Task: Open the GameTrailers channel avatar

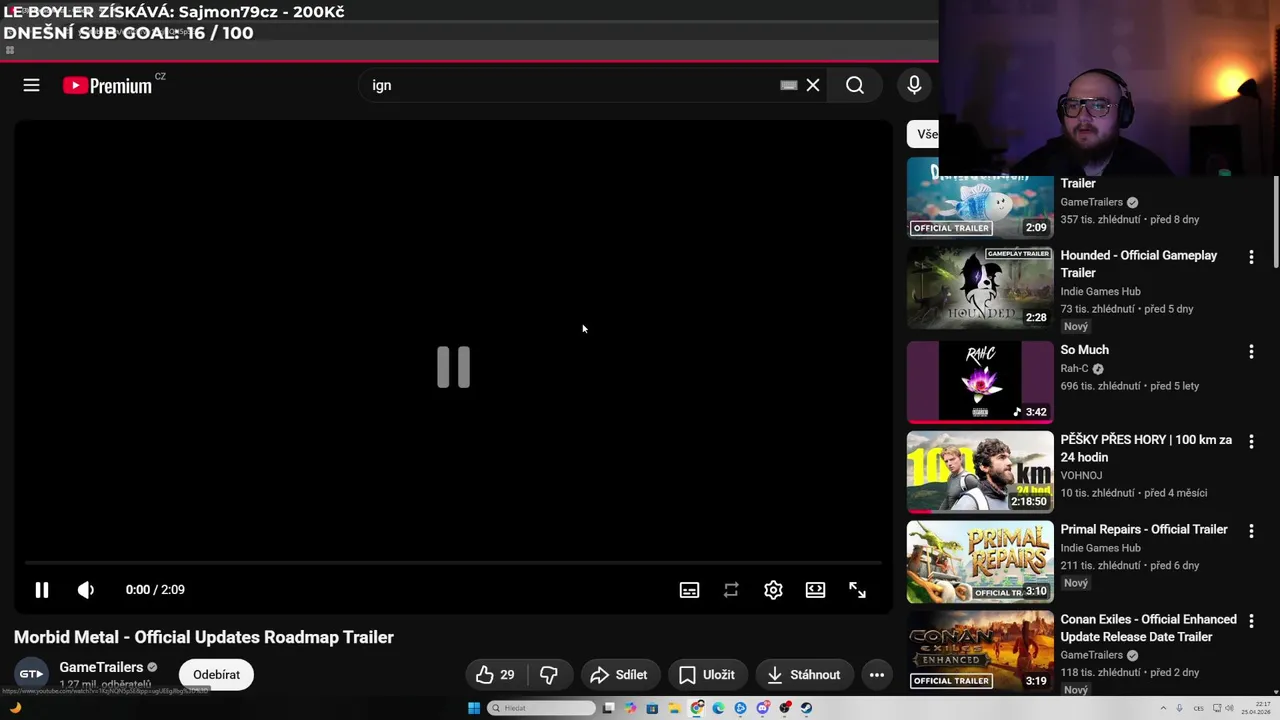Action: [32, 674]
